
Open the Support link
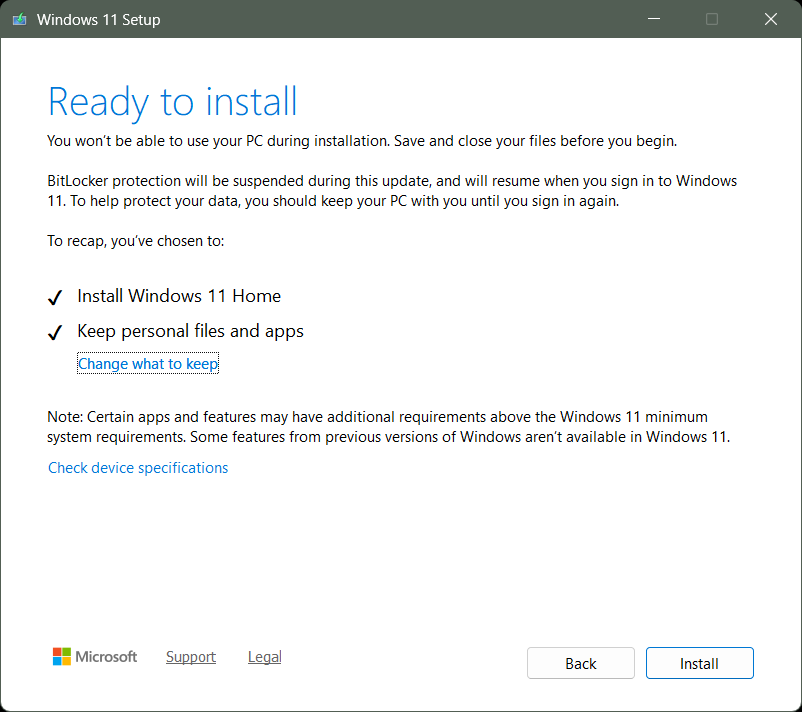pos(191,657)
